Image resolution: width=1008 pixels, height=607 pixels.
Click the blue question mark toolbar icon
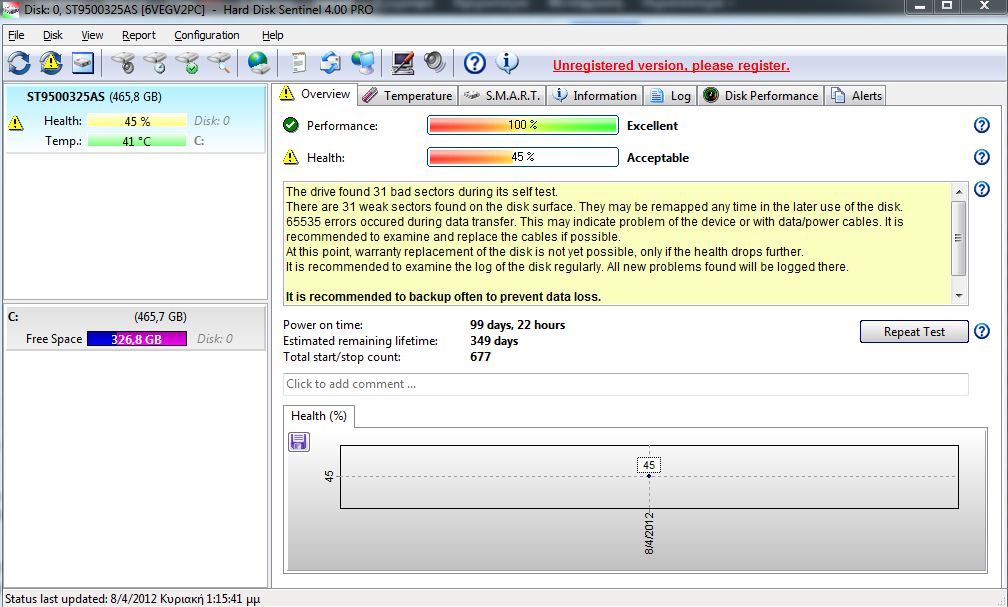point(474,63)
